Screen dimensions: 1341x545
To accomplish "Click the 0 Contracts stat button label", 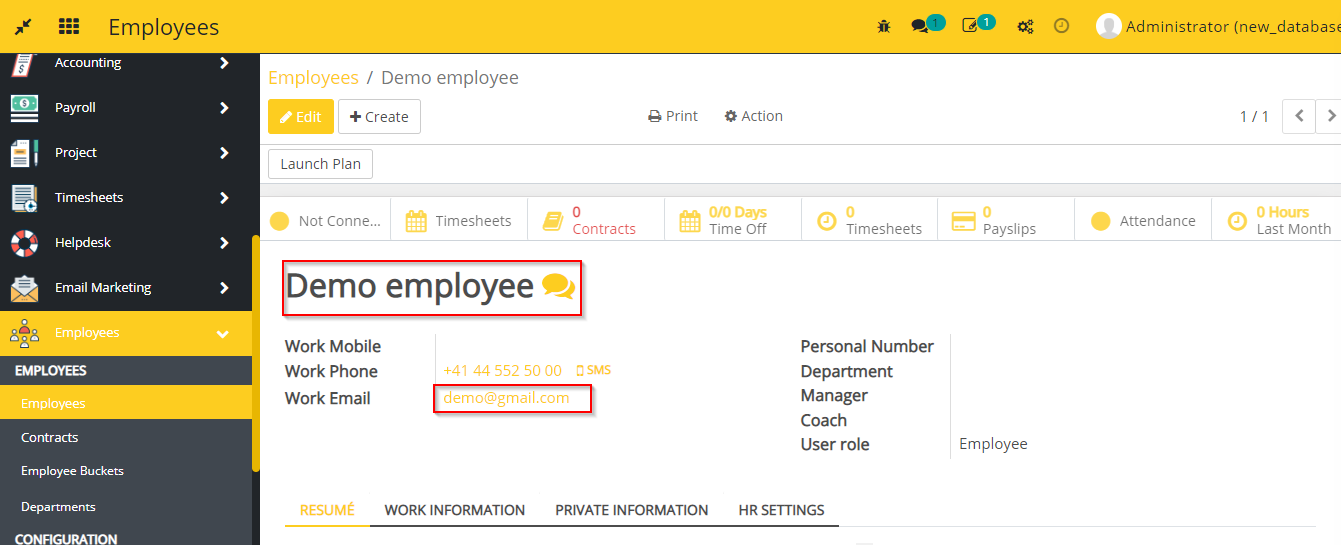I will [604, 221].
